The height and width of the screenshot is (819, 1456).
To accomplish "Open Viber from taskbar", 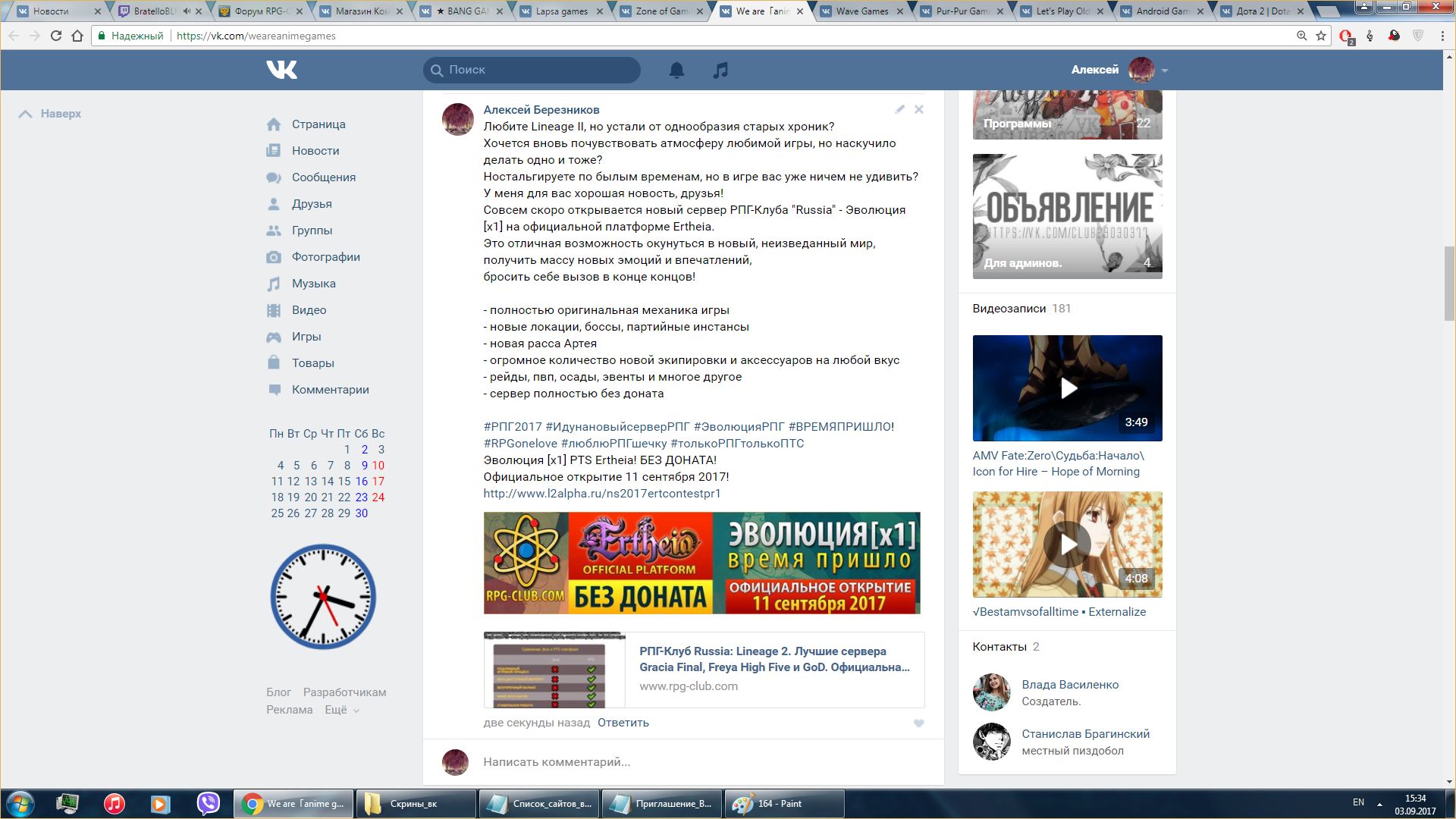I will (x=208, y=804).
